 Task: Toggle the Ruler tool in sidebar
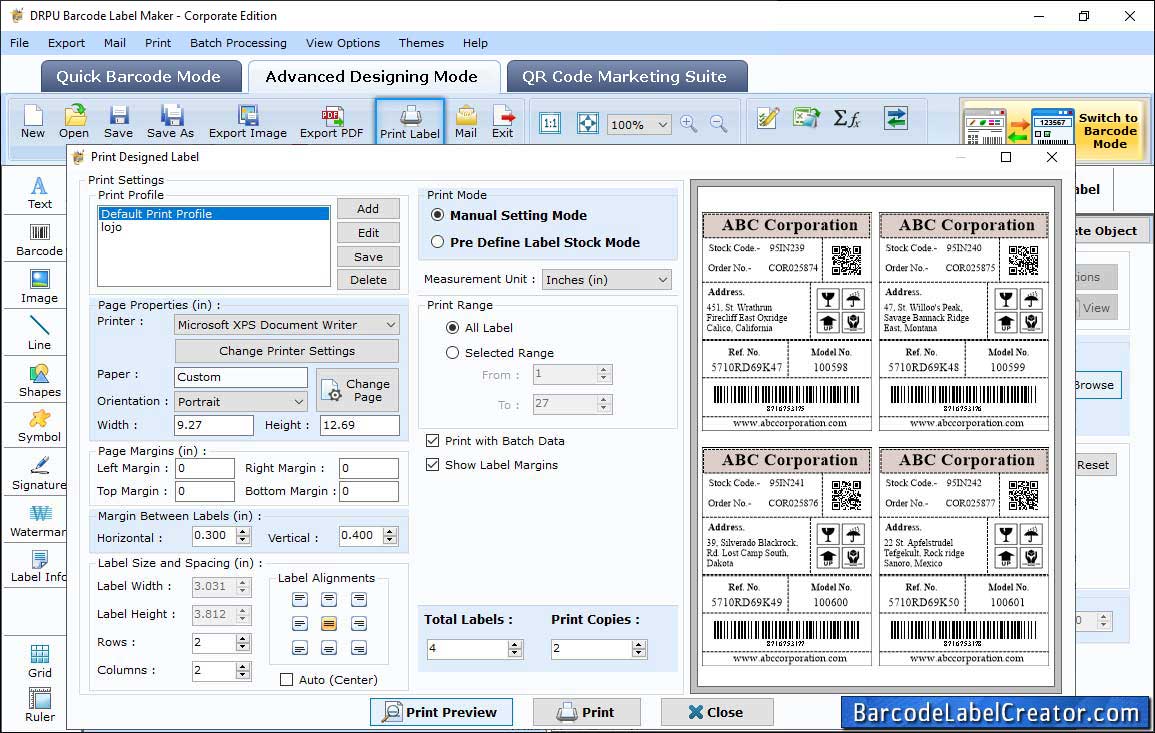[39, 706]
